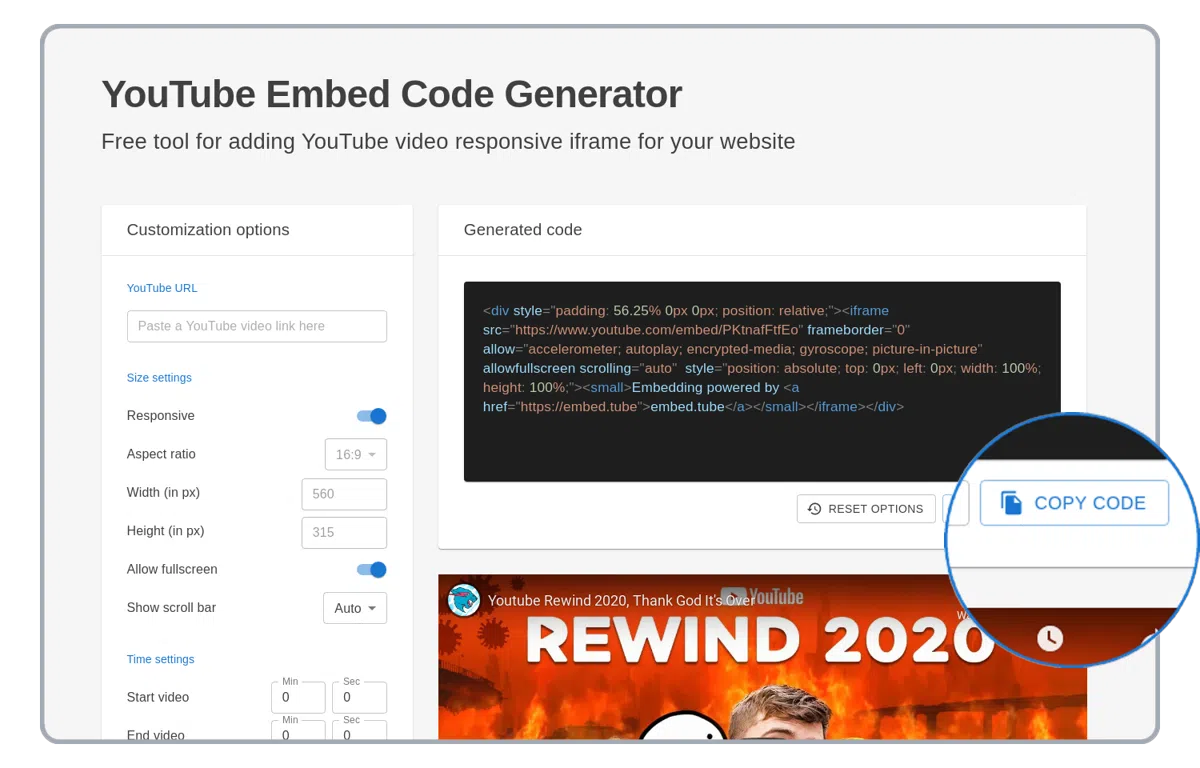1200x768 pixels.
Task: Focus the Height (in px) field
Action: click(343, 532)
